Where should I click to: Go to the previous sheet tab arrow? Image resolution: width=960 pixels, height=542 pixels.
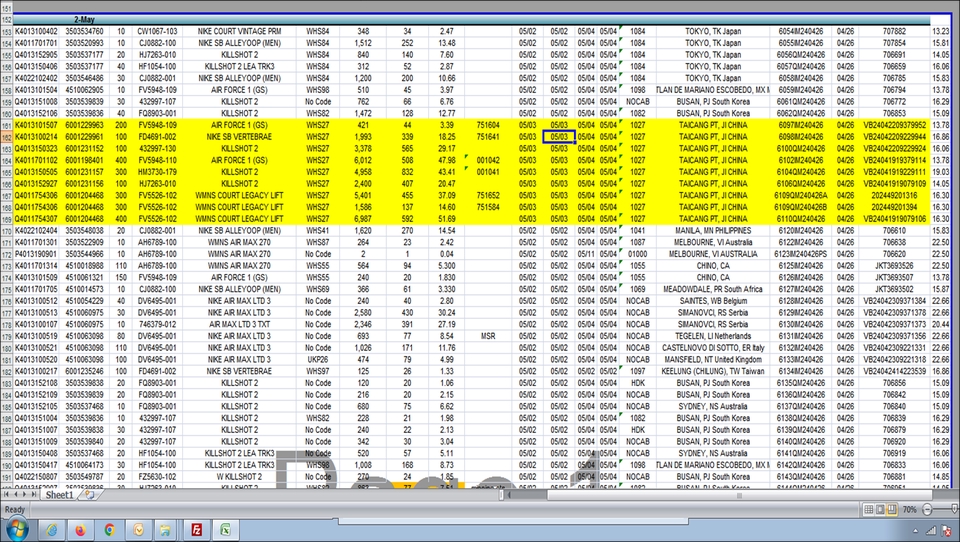coord(15,495)
